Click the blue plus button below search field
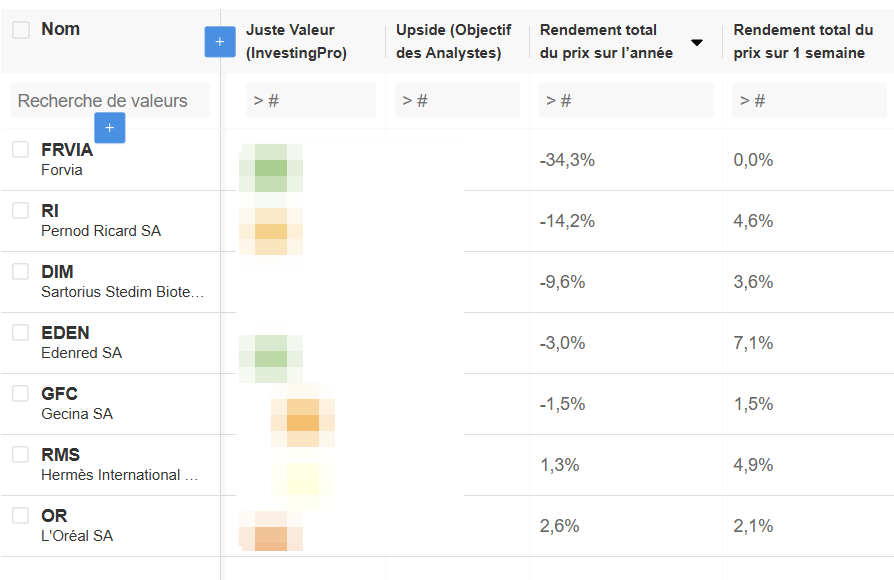894x580 pixels. (109, 128)
